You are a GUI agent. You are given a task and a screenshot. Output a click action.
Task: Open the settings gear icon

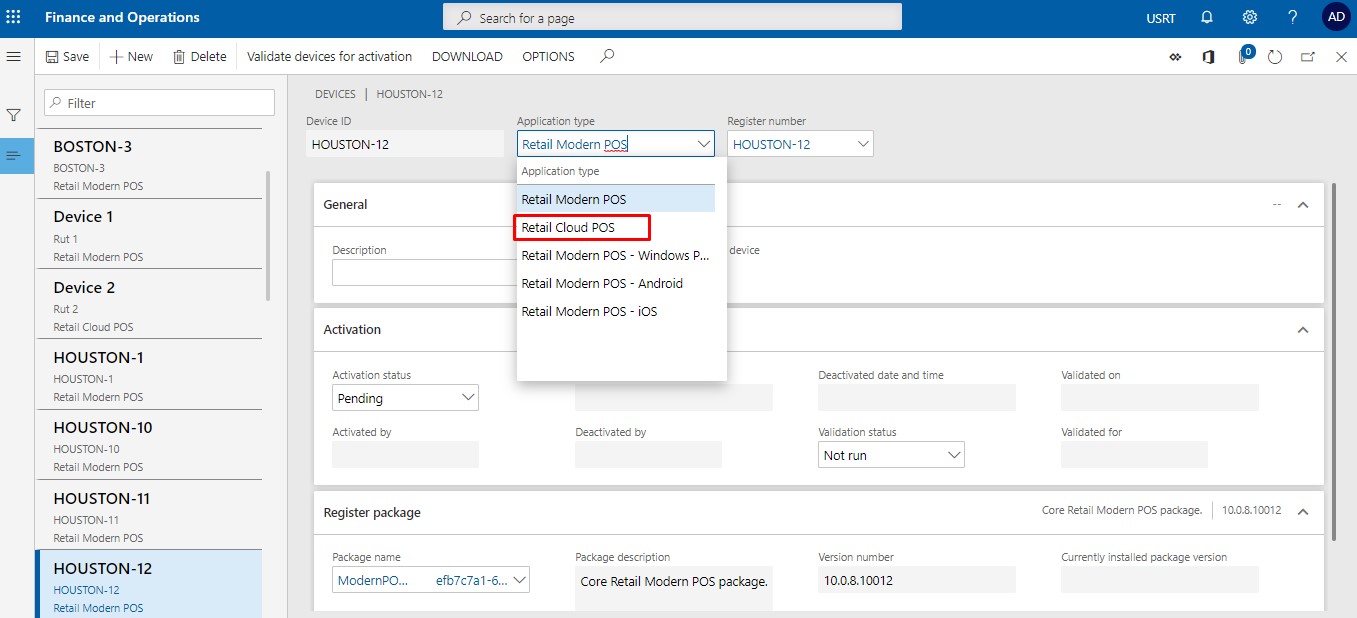click(x=1249, y=17)
